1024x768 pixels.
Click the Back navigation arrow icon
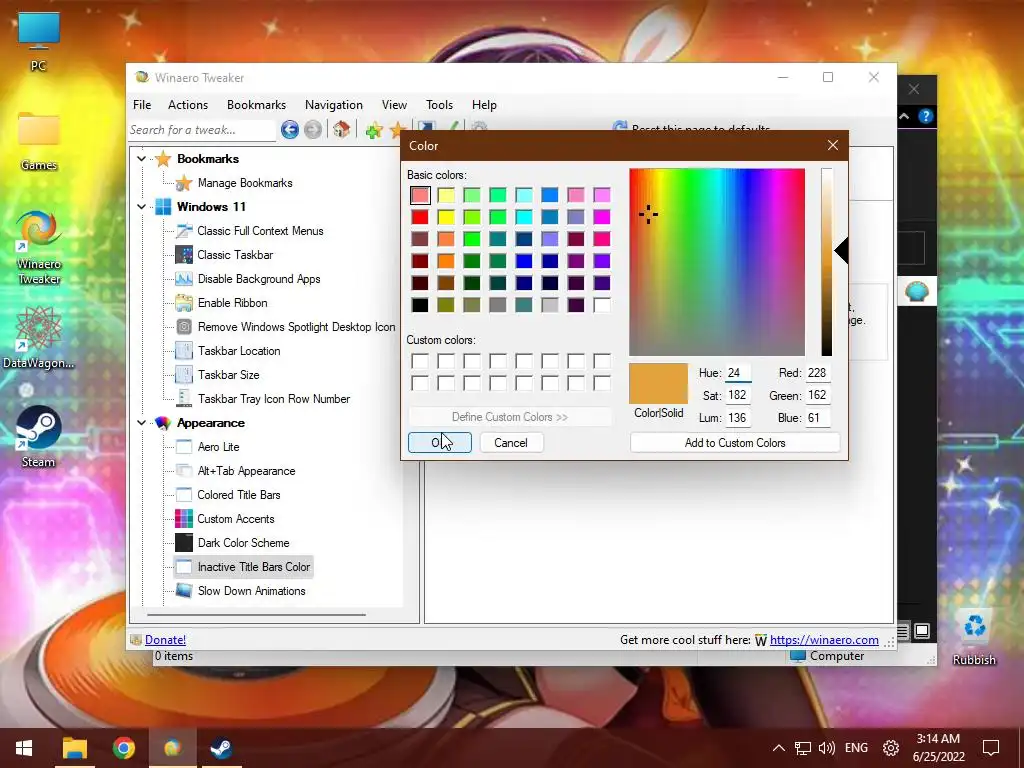(x=290, y=130)
